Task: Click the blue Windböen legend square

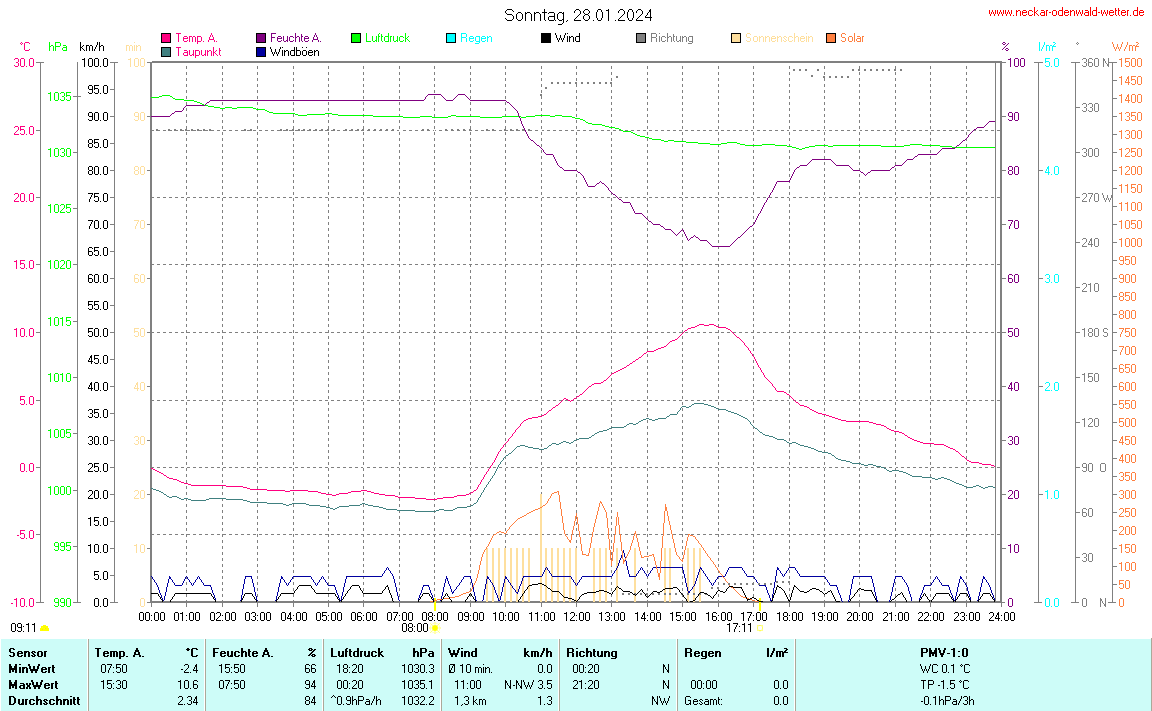Action: tap(262, 51)
